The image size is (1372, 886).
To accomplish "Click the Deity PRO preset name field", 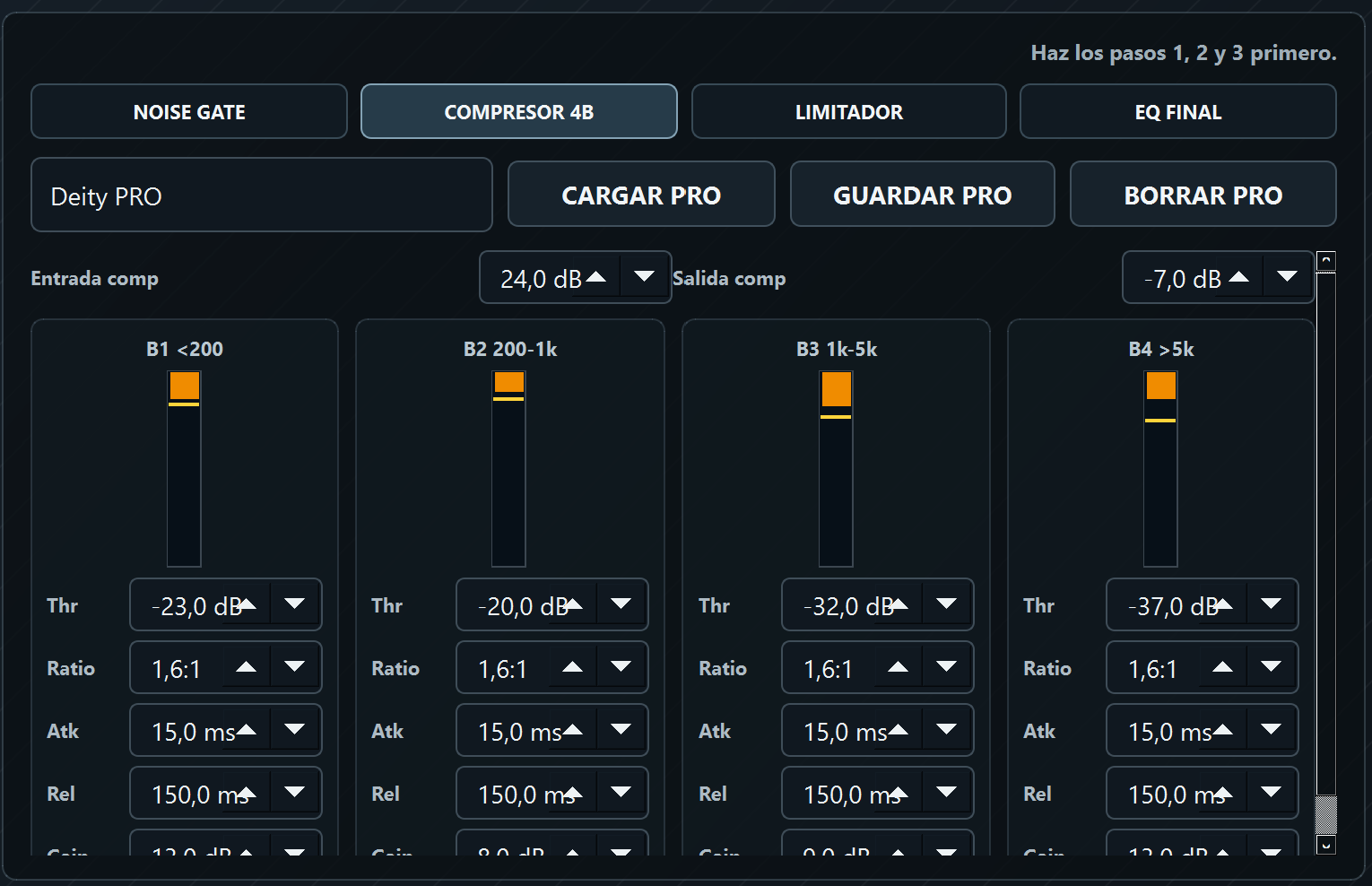I will point(262,195).
